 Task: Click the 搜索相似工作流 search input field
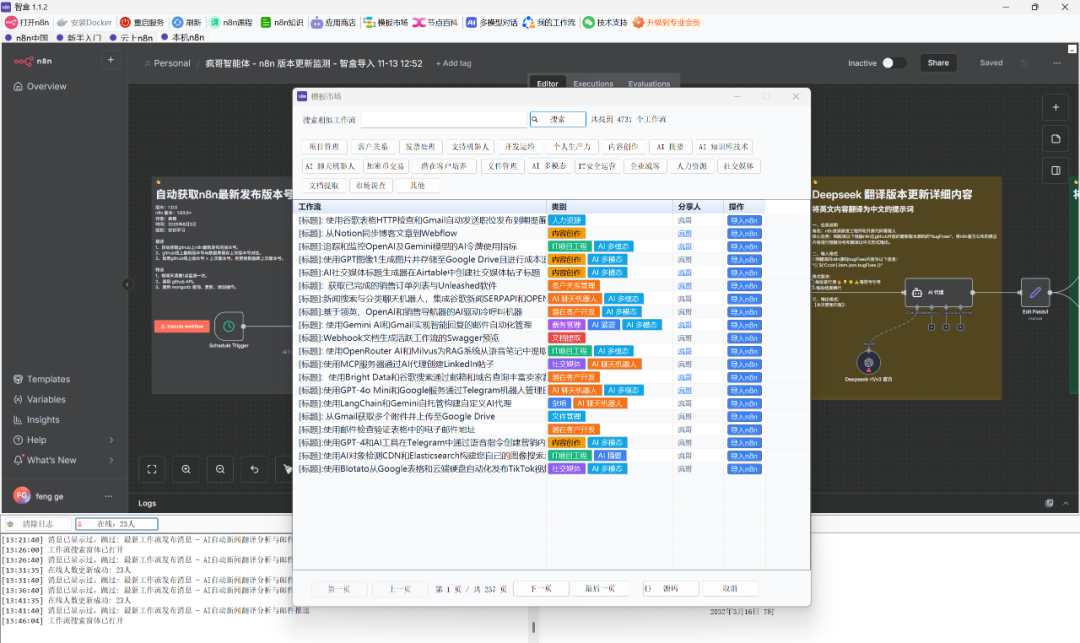pyautogui.click(x=442, y=120)
